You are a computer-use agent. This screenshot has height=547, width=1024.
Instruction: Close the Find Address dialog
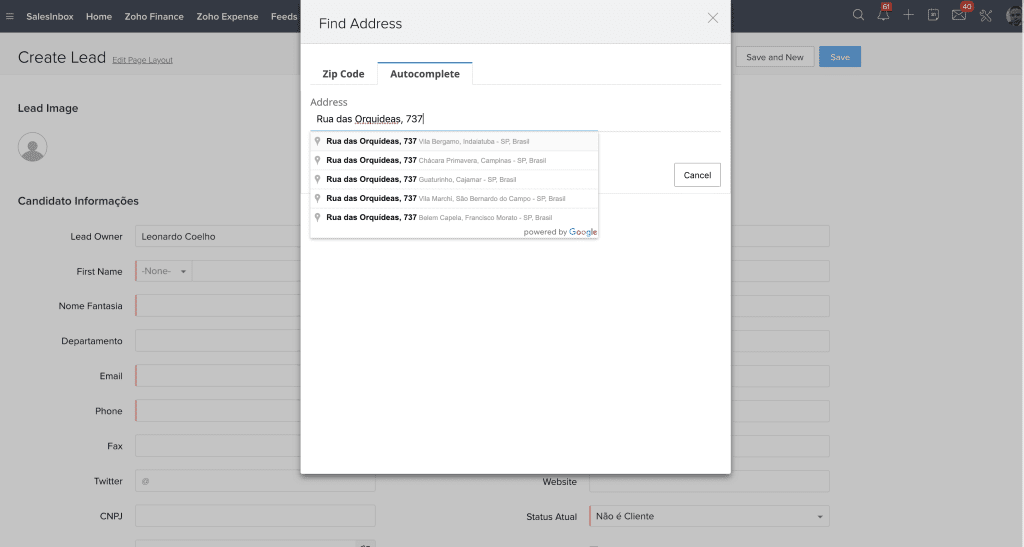(713, 18)
